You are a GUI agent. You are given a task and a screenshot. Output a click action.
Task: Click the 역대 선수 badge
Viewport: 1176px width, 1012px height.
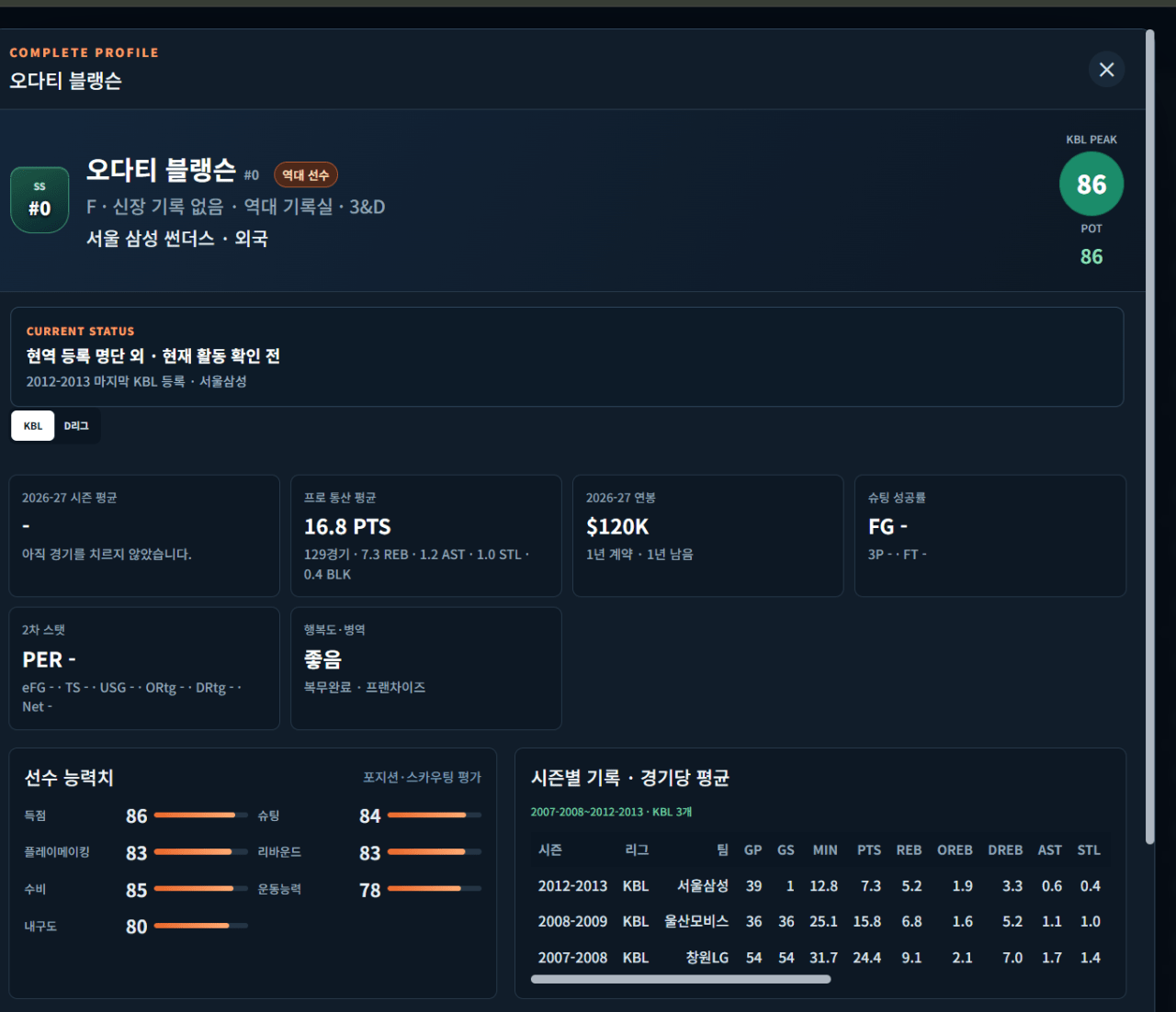coord(306,174)
